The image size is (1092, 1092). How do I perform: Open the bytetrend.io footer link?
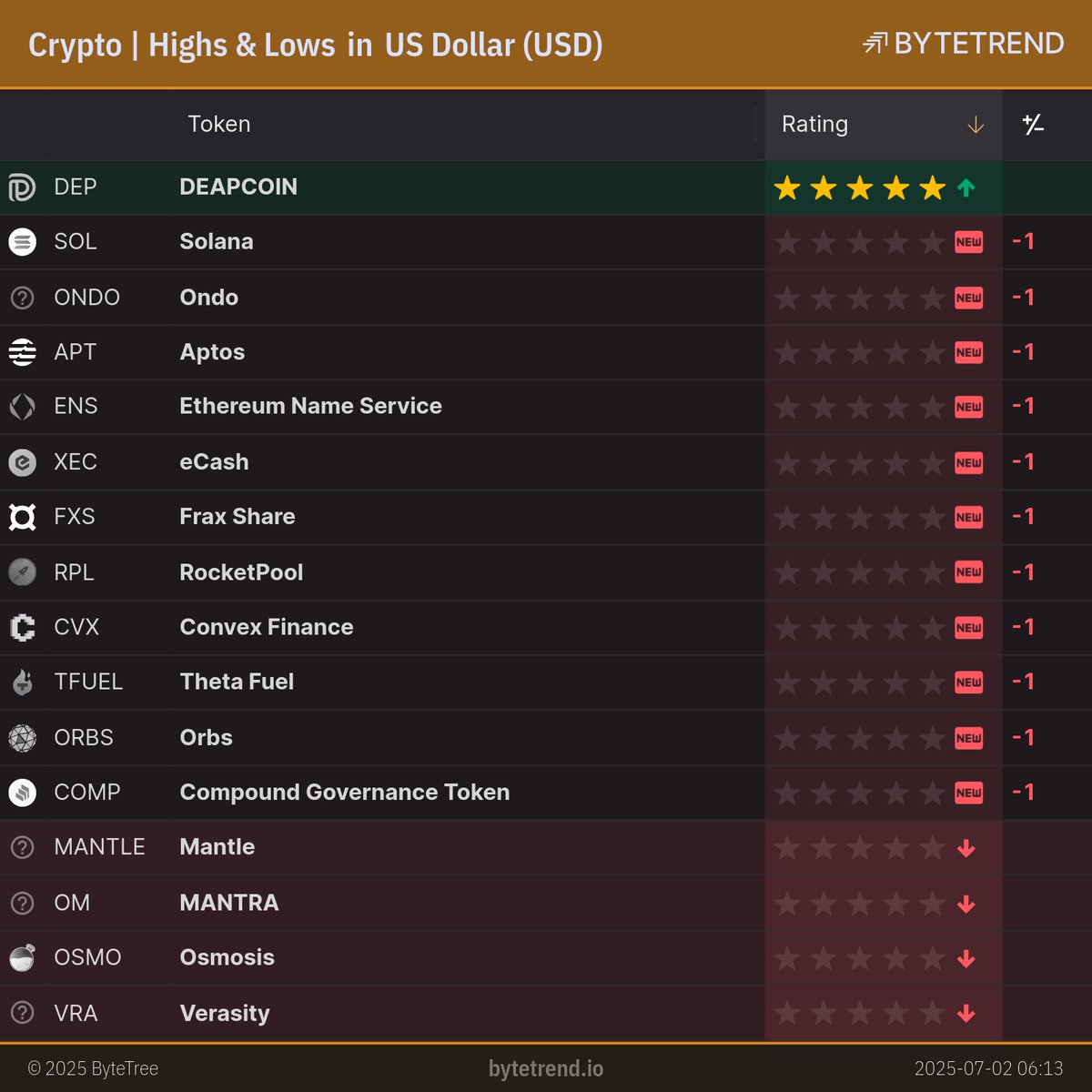point(546,1068)
